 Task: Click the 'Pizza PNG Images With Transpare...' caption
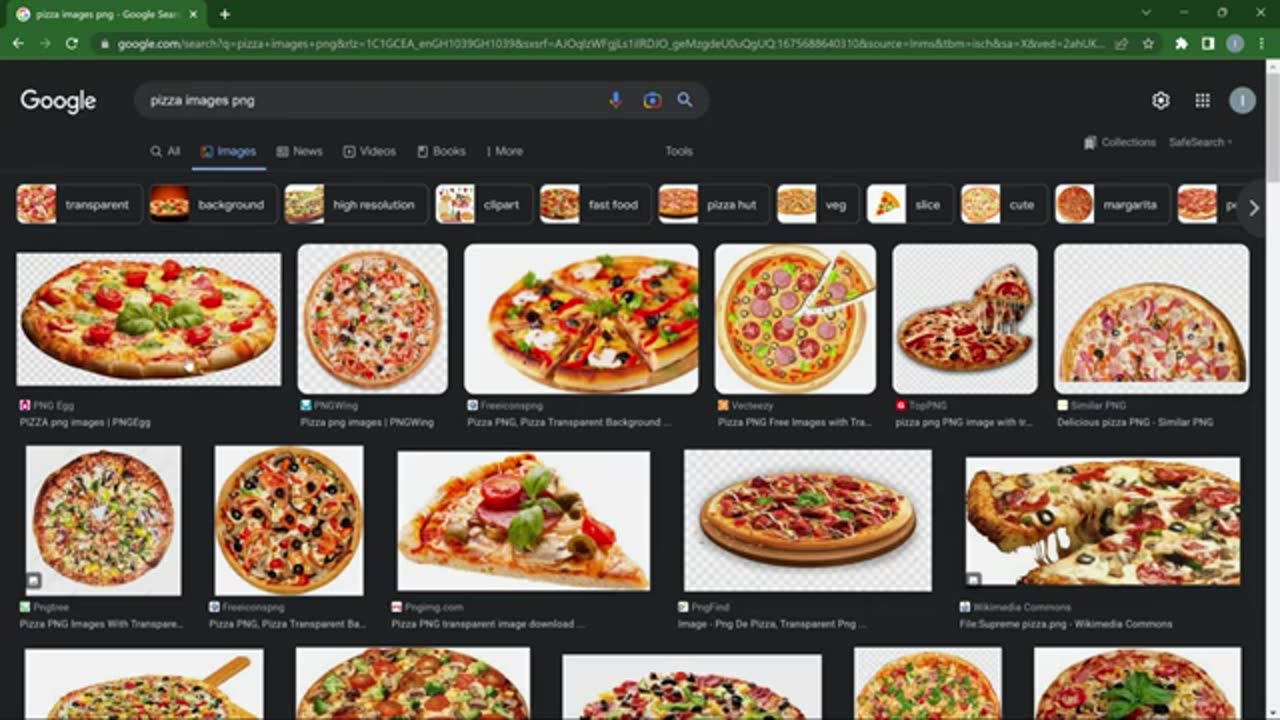click(x=101, y=624)
